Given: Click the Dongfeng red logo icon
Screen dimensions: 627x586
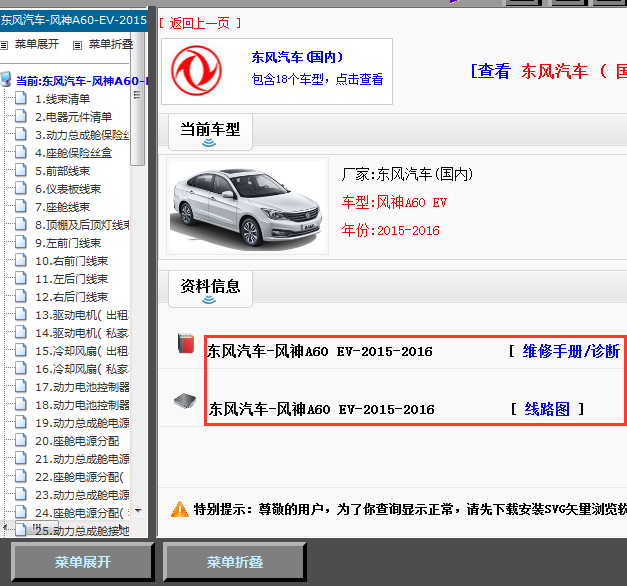Looking at the screenshot, I should pyautogui.click(x=196, y=71).
